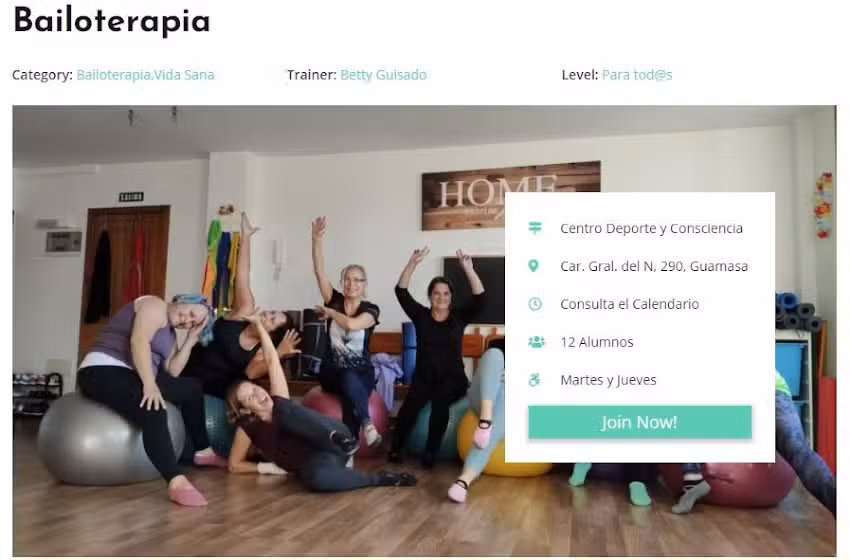Click the Level label
Screen dimensions: 850x560
point(579,75)
